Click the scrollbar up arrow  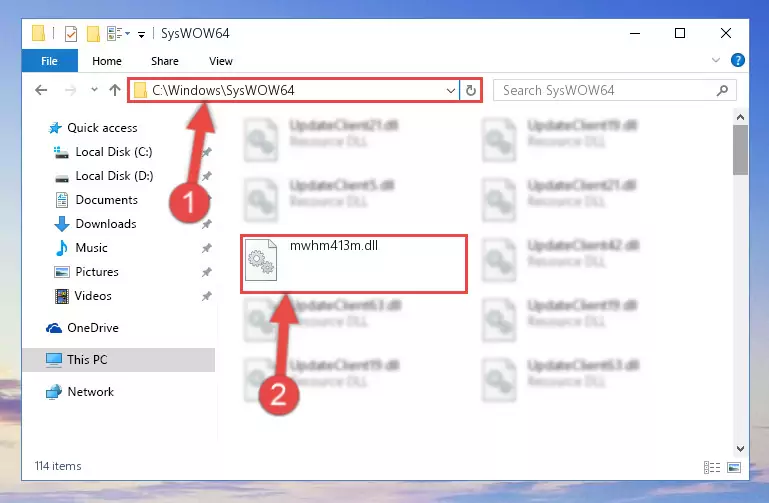740,117
